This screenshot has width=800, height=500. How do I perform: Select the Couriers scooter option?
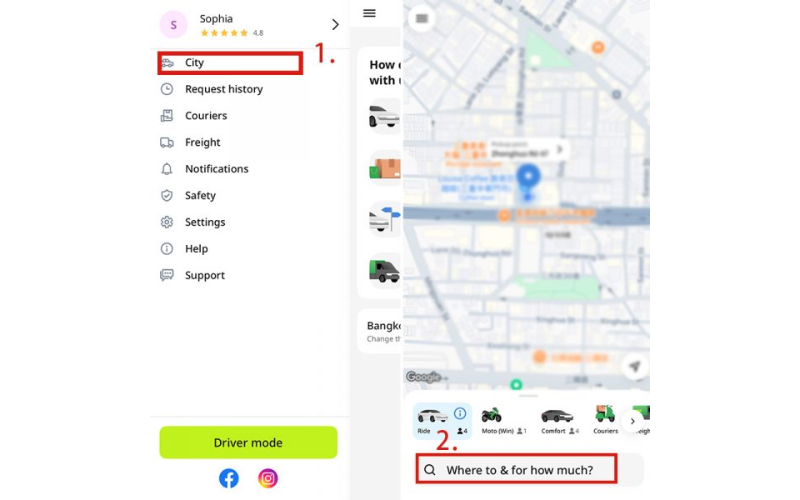[605, 421]
